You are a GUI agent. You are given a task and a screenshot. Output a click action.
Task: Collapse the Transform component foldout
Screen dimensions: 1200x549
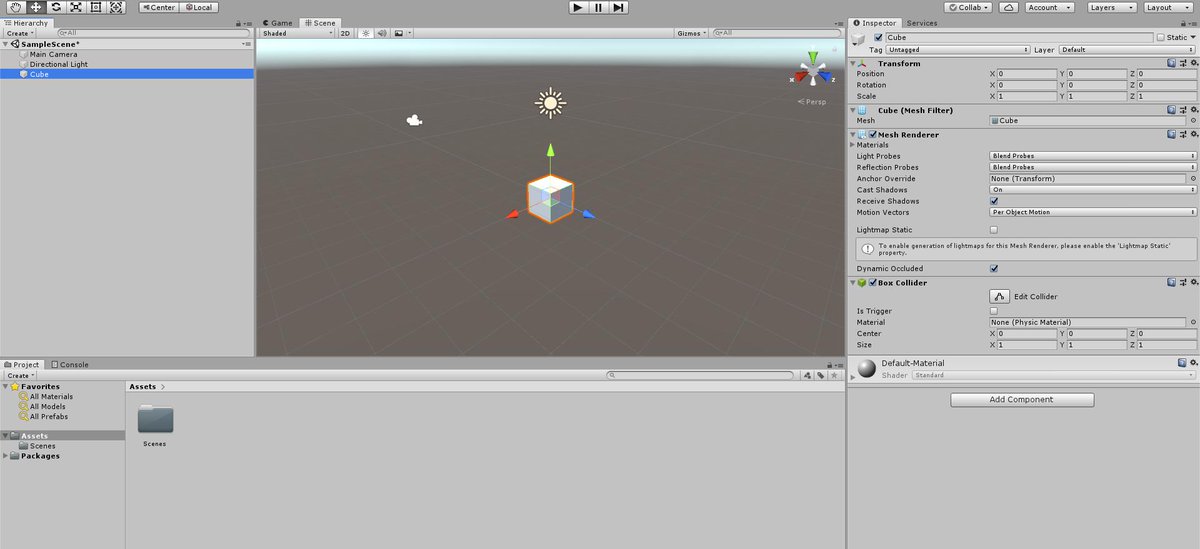(853, 63)
